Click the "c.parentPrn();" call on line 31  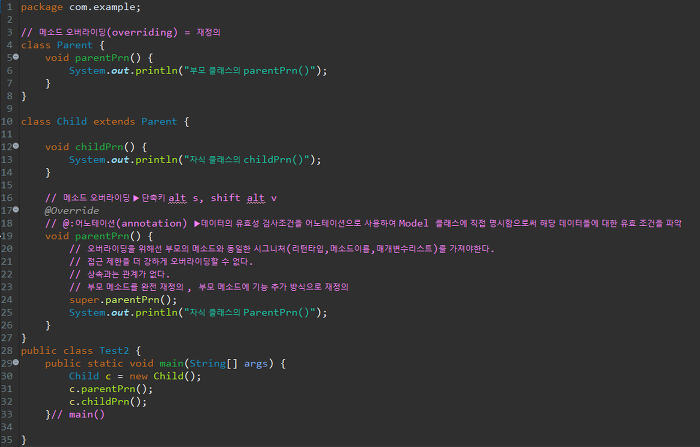(x=111, y=389)
